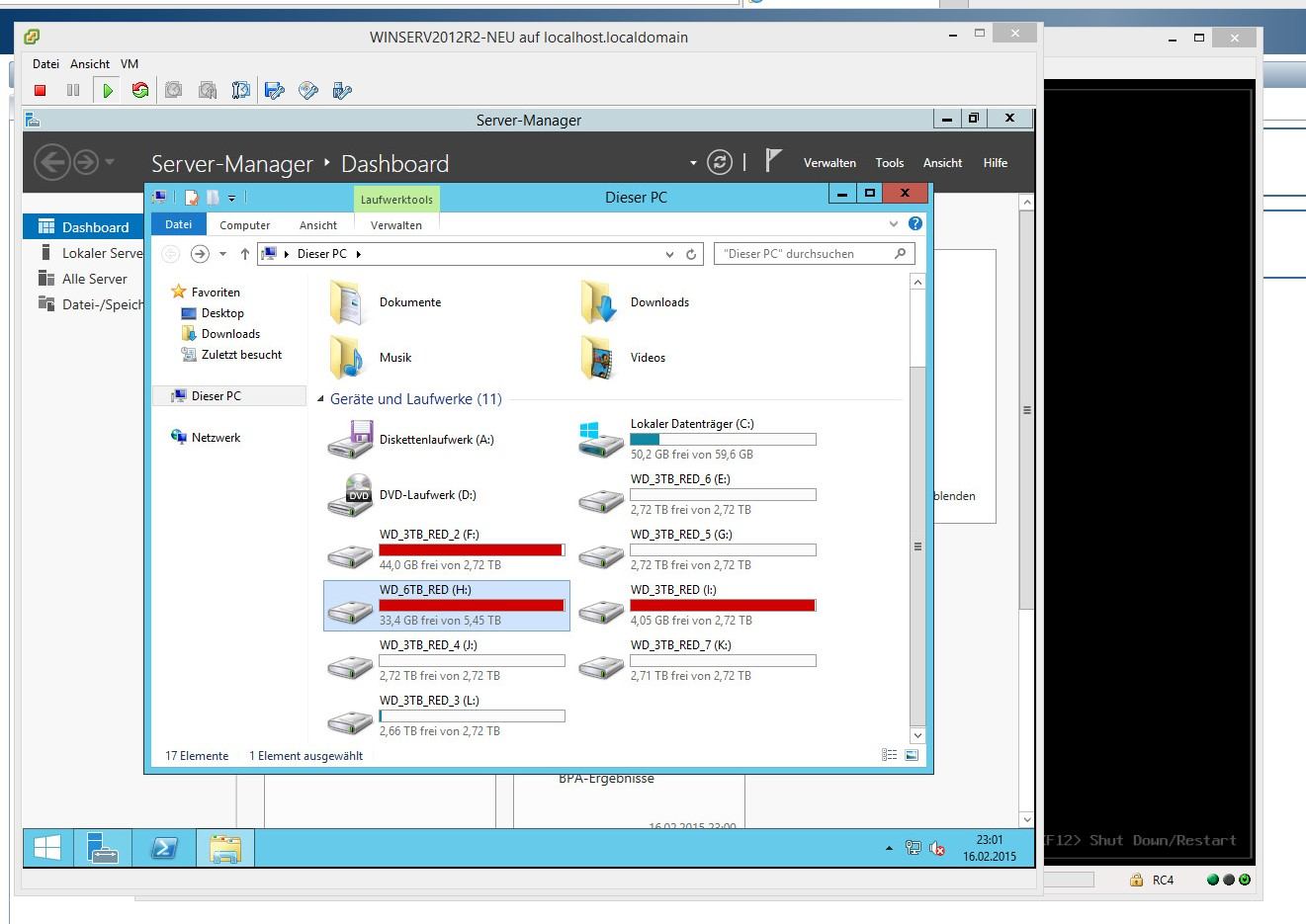The image size is (1306, 924).
Task: Select Zuletzt besucht in navigation pane
Action: (x=241, y=355)
